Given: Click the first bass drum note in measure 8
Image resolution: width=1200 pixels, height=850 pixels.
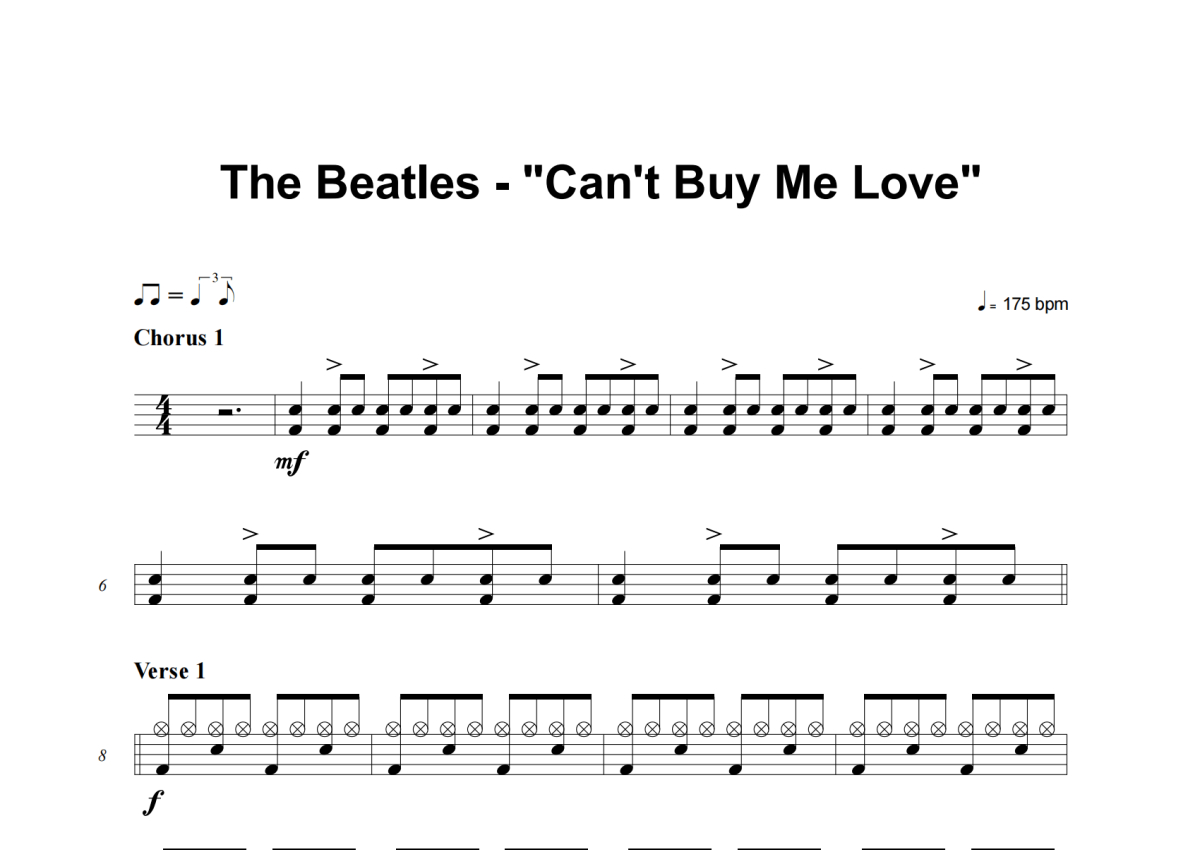Looking at the screenshot, I should (161, 770).
